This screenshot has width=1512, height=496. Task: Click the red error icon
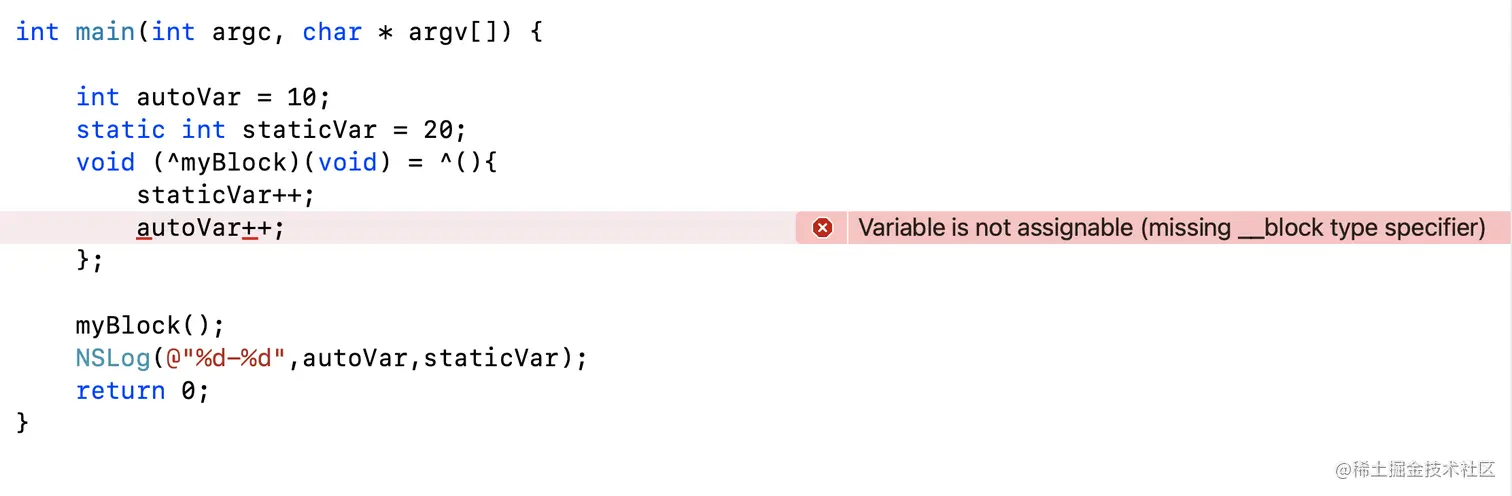[822, 228]
